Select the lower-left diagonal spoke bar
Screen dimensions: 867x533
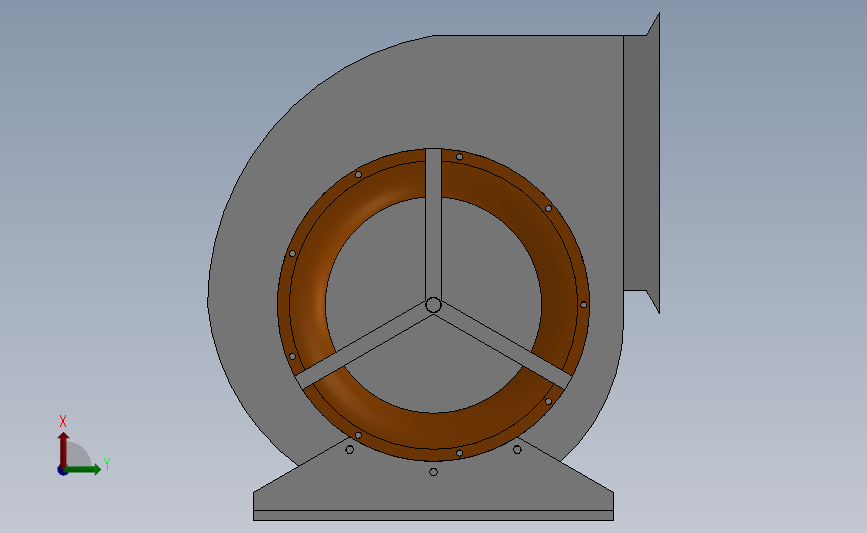coord(362,347)
